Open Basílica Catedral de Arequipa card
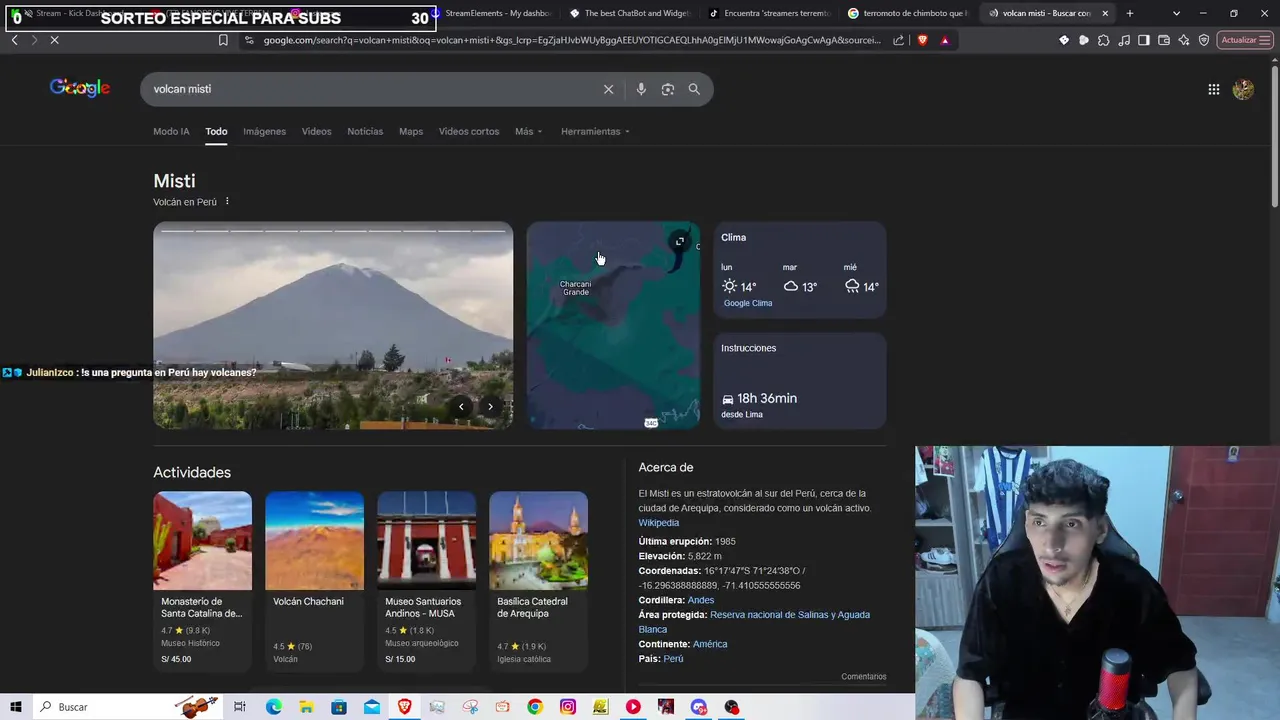Image resolution: width=1280 pixels, height=720 pixels. 539,580
